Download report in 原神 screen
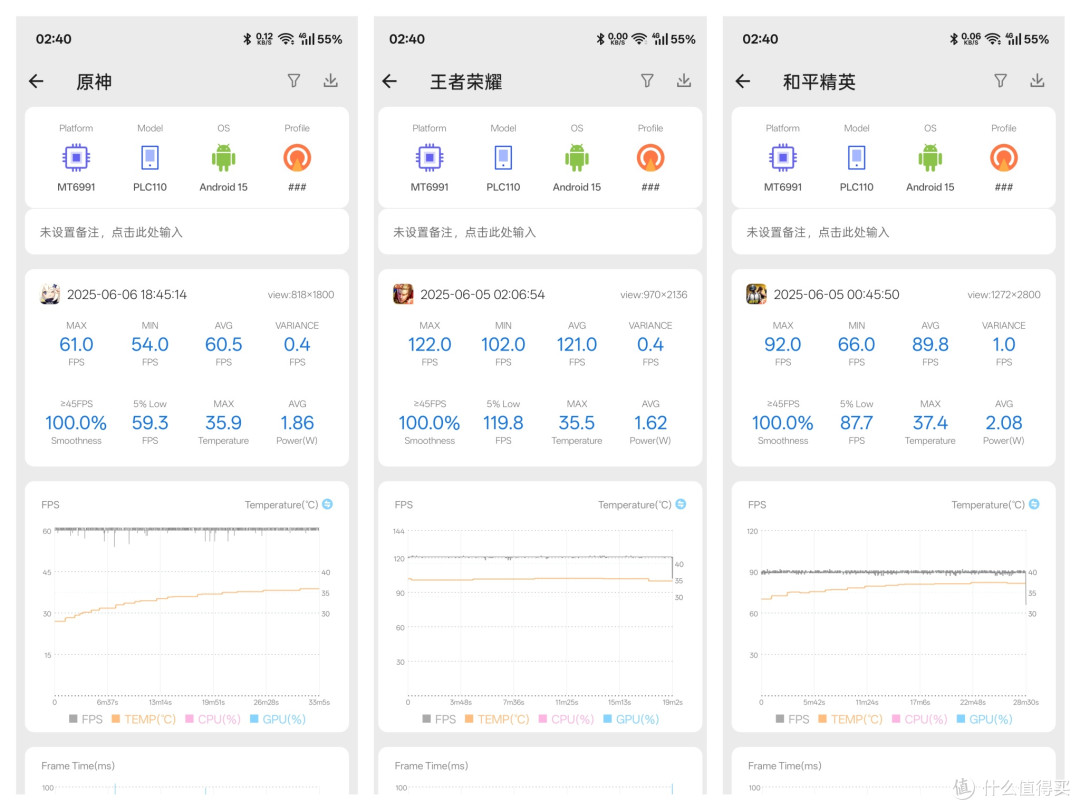 pos(331,81)
